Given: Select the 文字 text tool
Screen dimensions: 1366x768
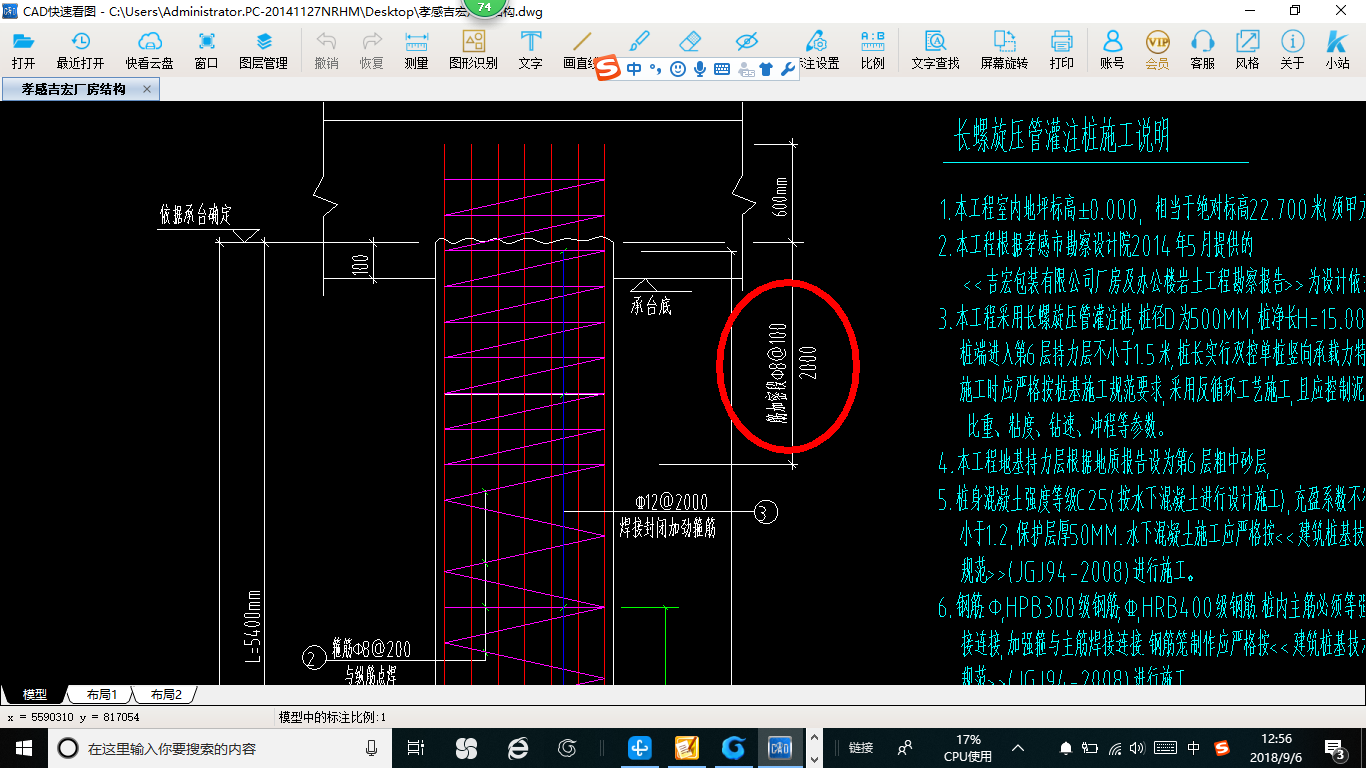Looking at the screenshot, I should 531,49.
